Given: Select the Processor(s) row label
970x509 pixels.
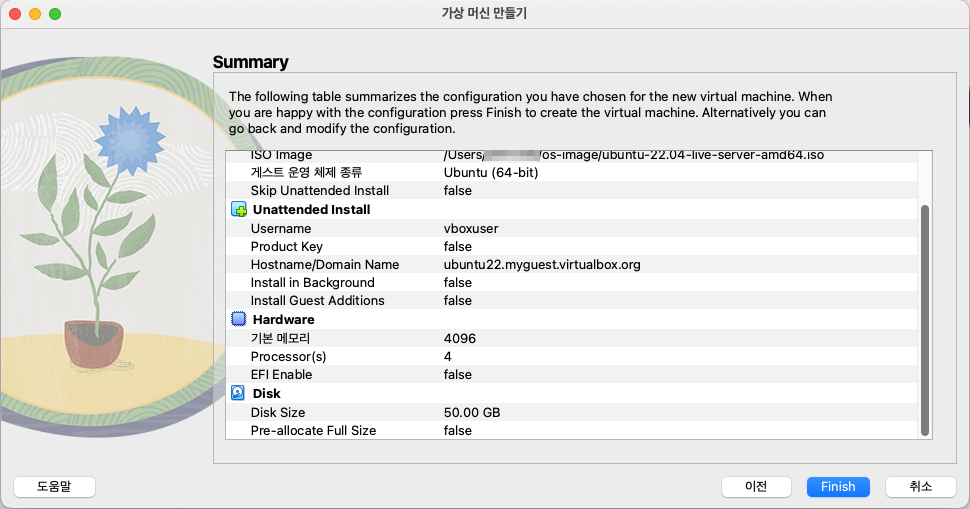Looking at the screenshot, I should [288, 356].
